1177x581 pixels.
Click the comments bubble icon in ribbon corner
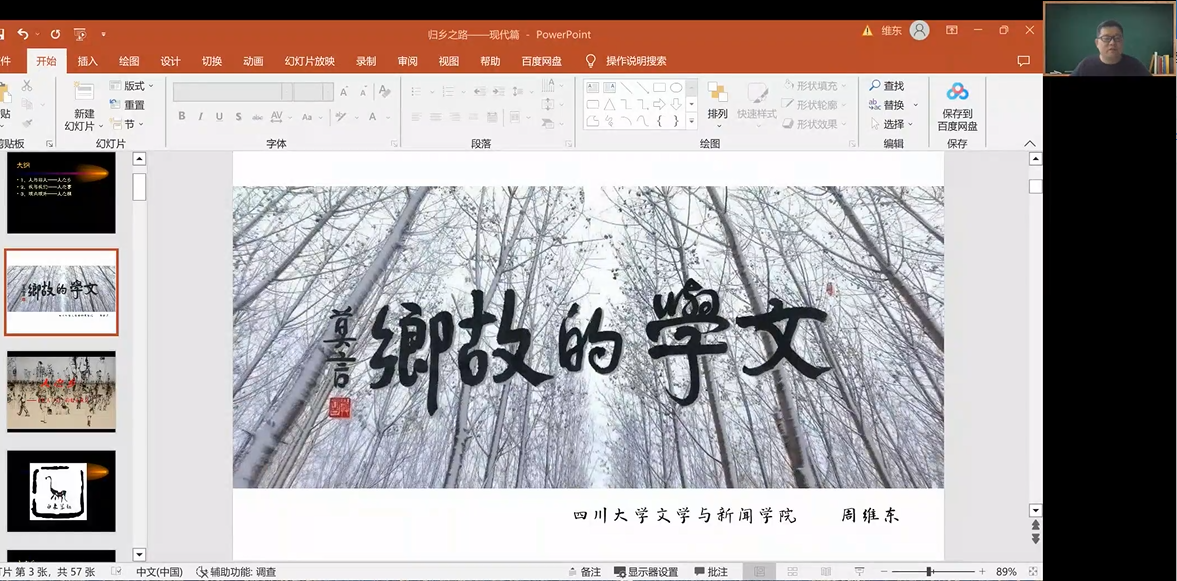[x=1023, y=61]
